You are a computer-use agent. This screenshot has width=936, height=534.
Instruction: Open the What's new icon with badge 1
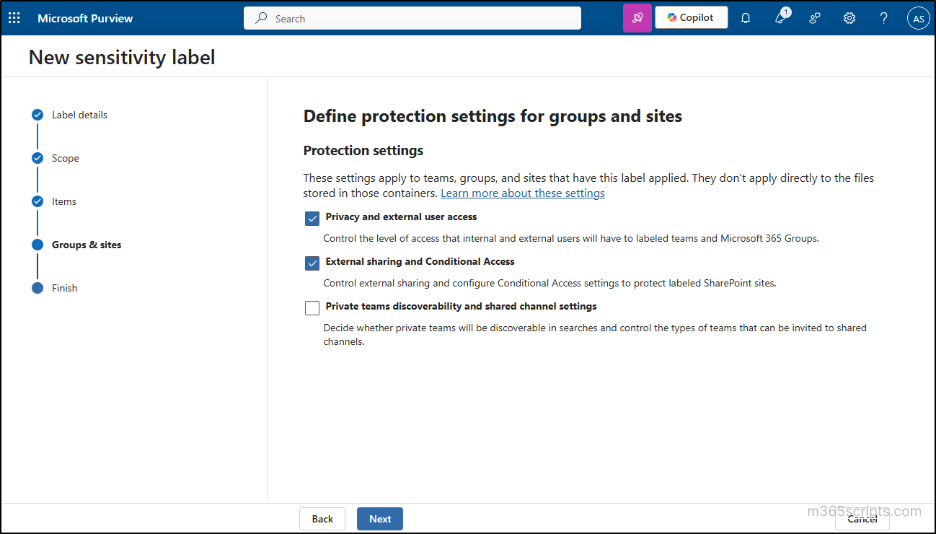(781, 17)
